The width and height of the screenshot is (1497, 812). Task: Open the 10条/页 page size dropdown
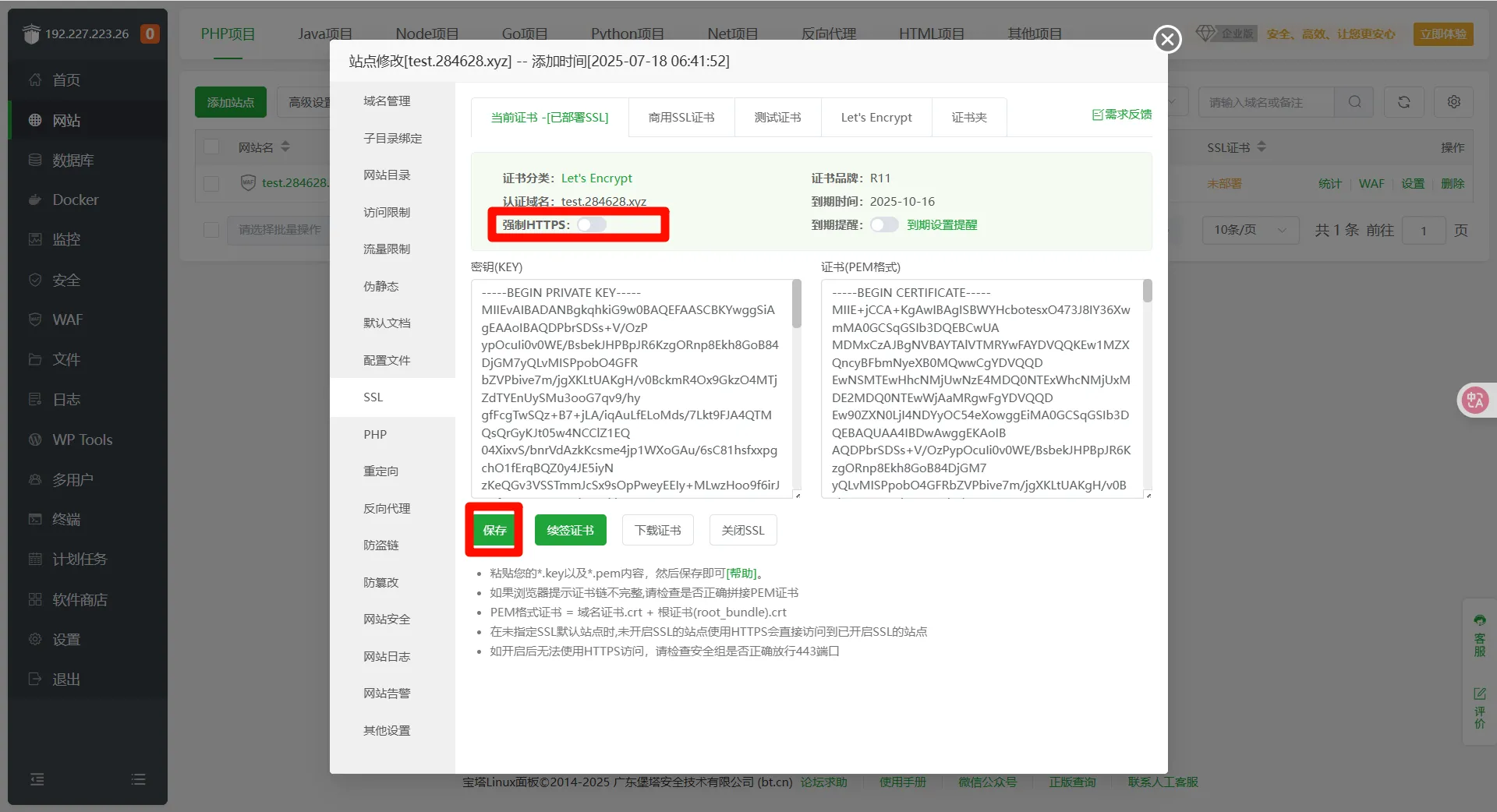tap(1249, 230)
